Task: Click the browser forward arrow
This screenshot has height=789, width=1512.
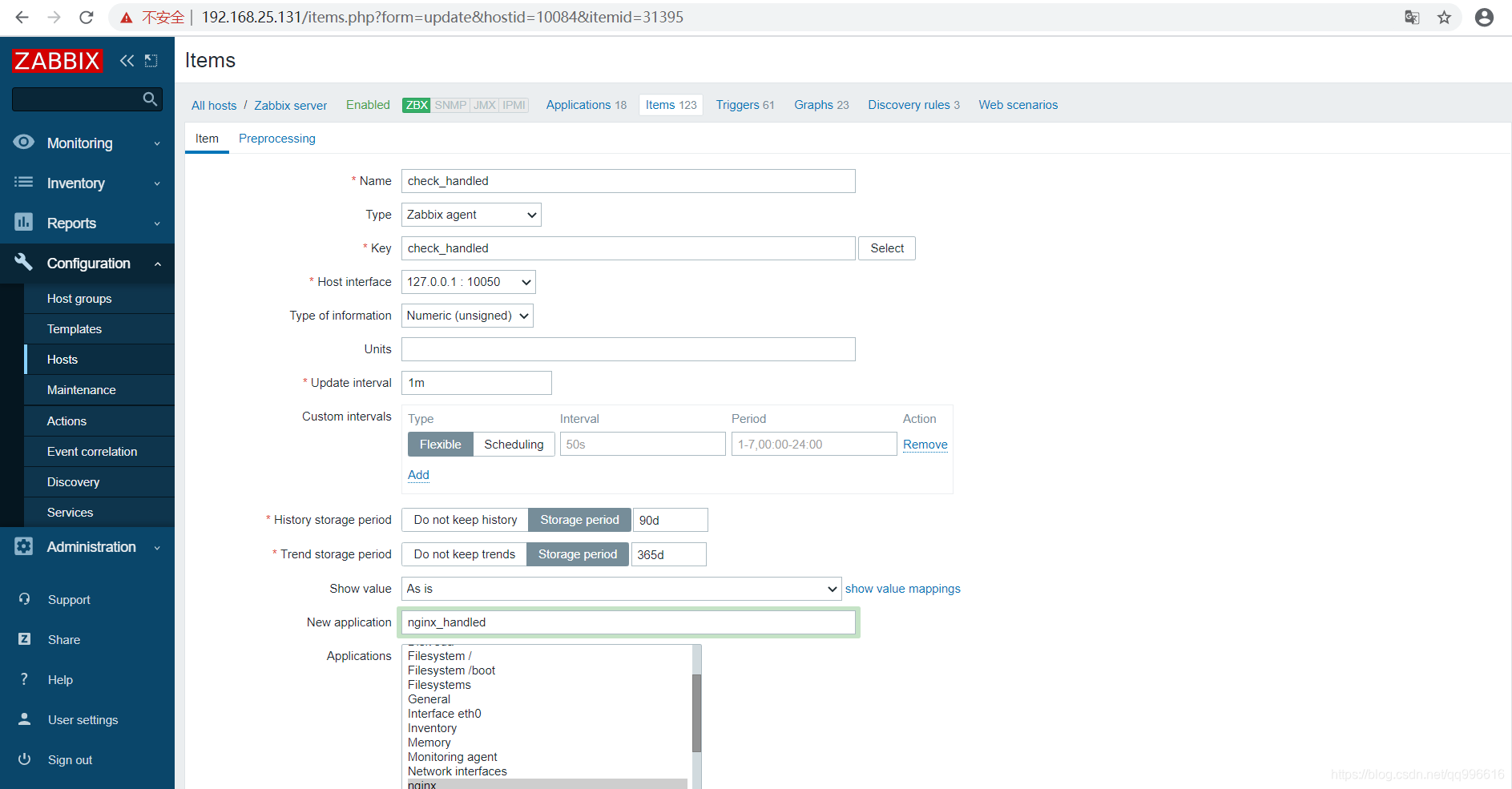Action: point(54,17)
